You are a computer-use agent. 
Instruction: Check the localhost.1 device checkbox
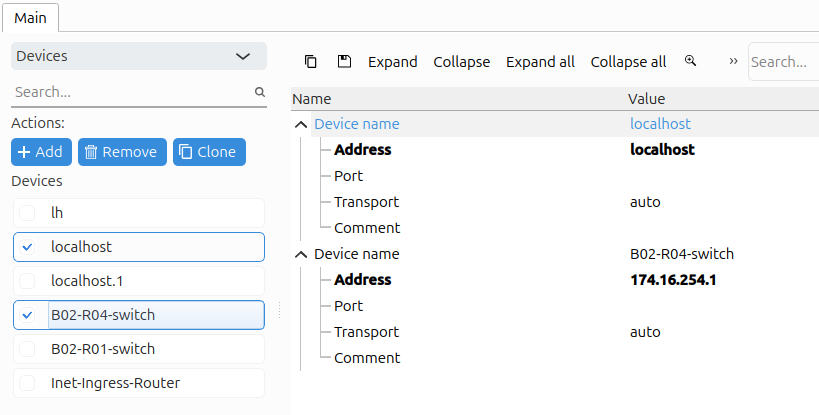tap(27, 281)
